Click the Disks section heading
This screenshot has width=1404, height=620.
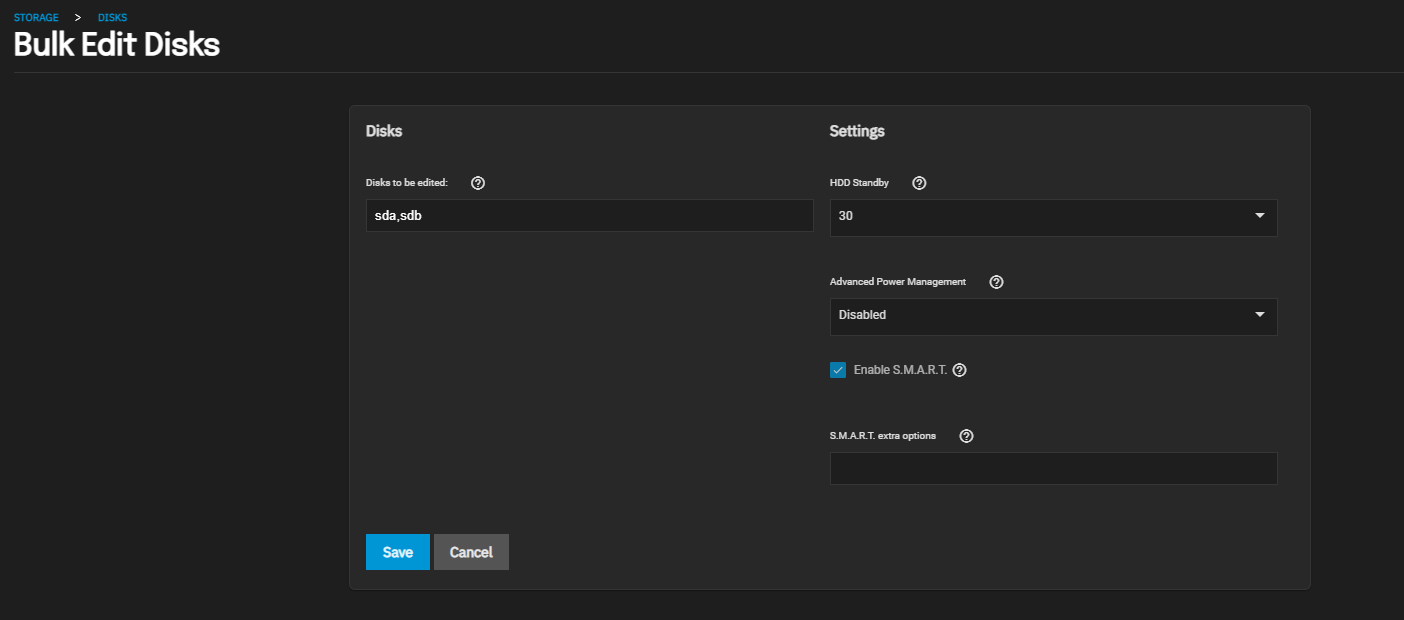384,131
